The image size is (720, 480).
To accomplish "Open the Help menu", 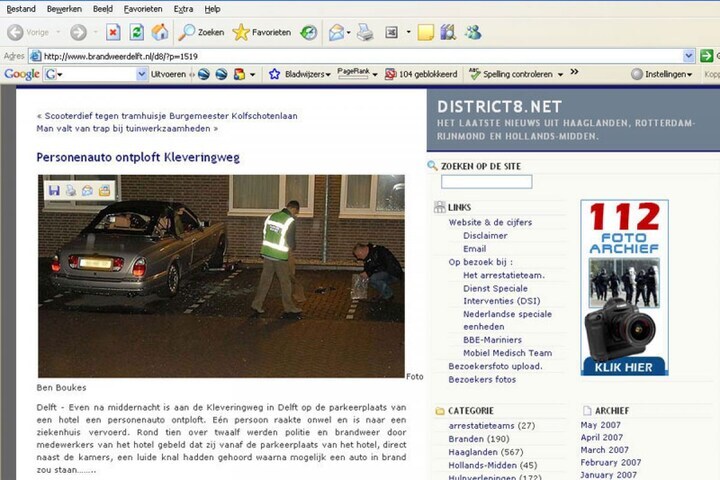I will 212,9.
